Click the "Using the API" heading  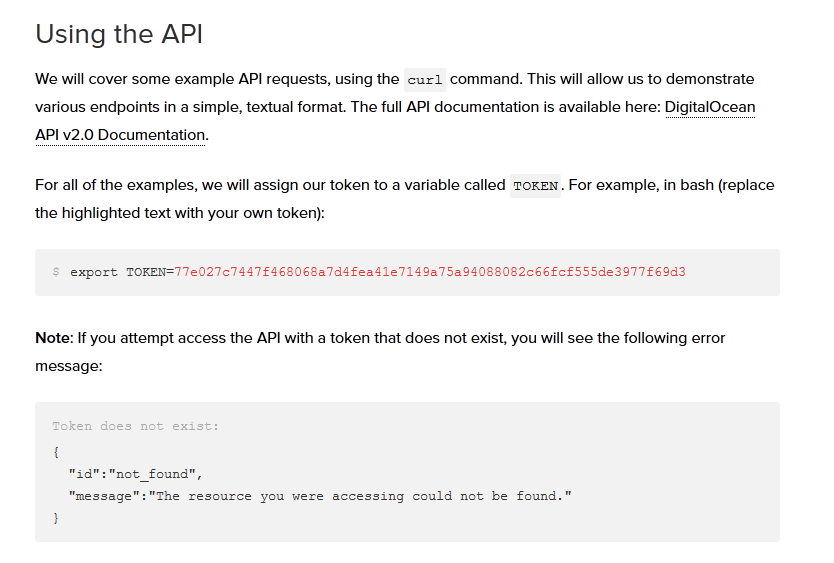tap(119, 34)
